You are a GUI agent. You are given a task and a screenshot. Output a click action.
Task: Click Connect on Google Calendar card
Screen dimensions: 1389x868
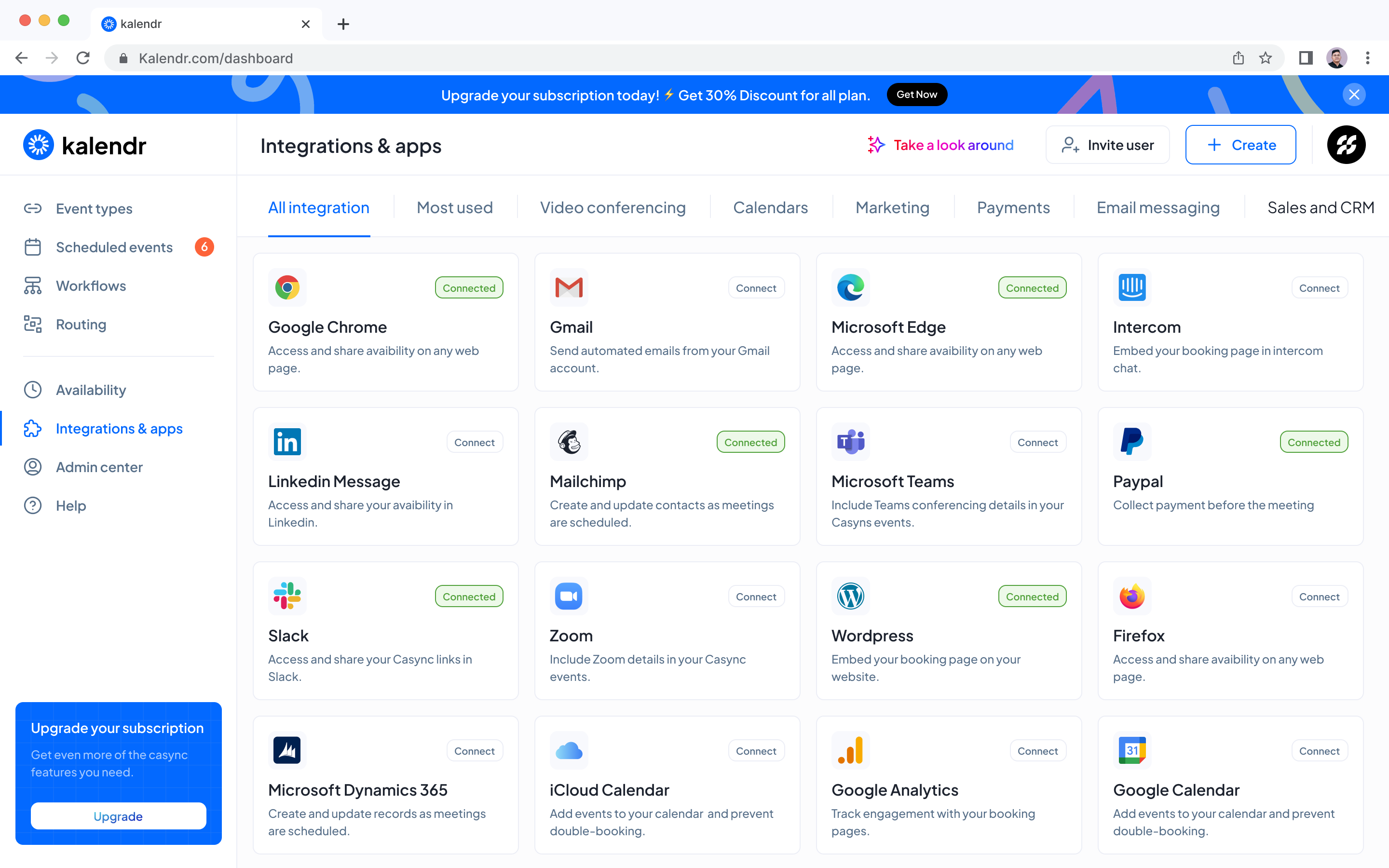[x=1319, y=751]
